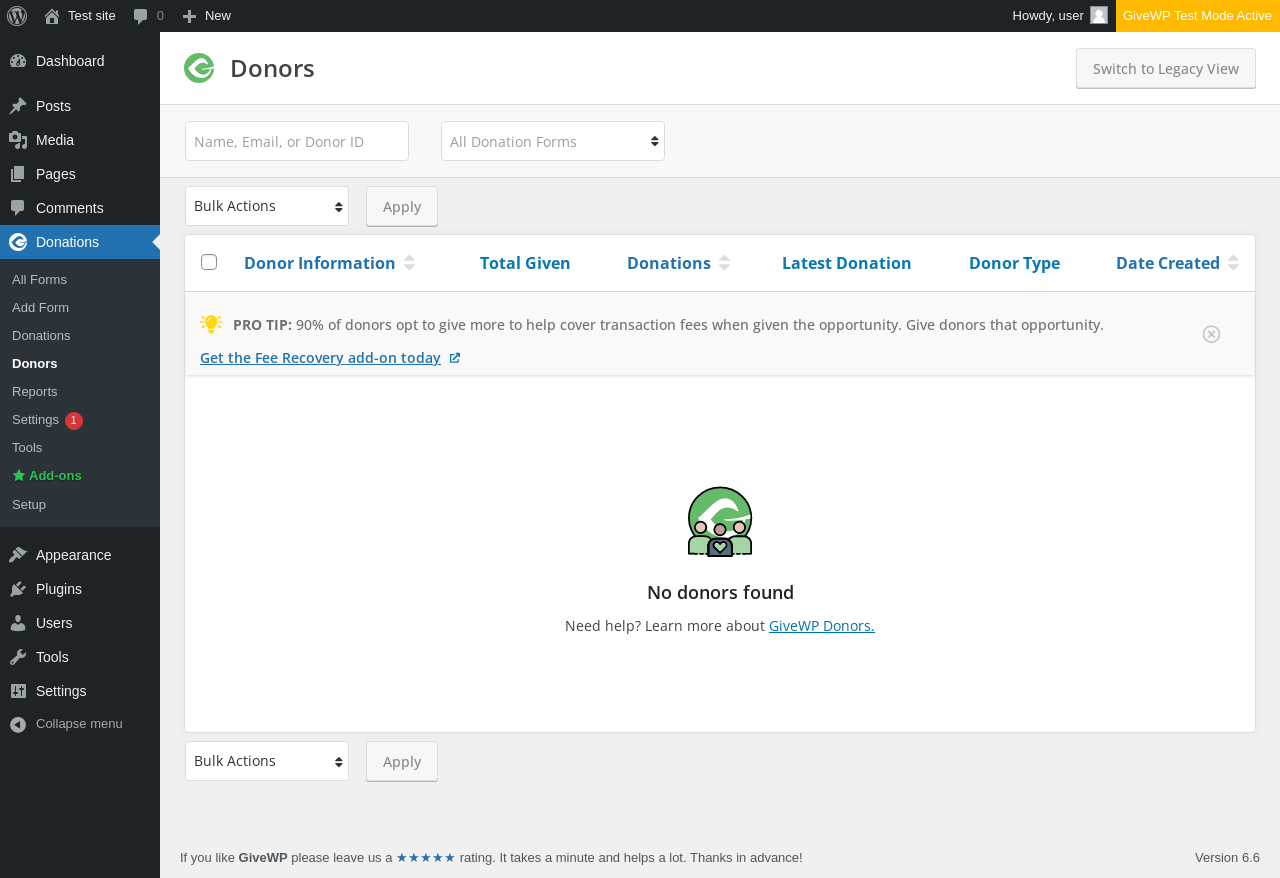Click the WordPress logo icon

point(17,16)
